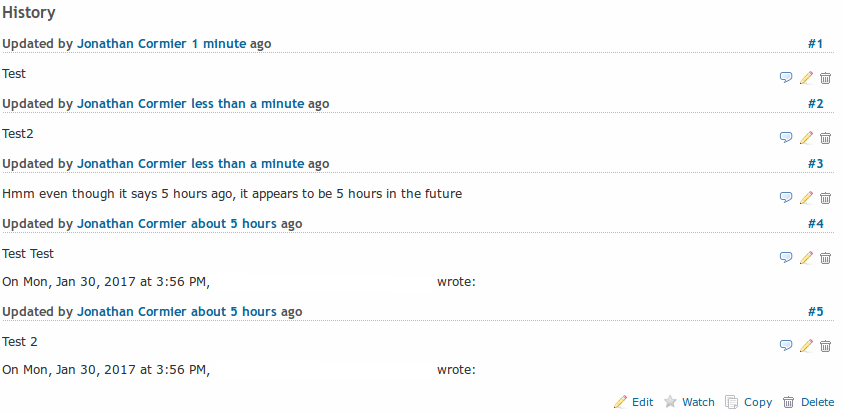Quote the Test2 note via the bubble icon
The height and width of the screenshot is (412, 843).
(x=785, y=138)
